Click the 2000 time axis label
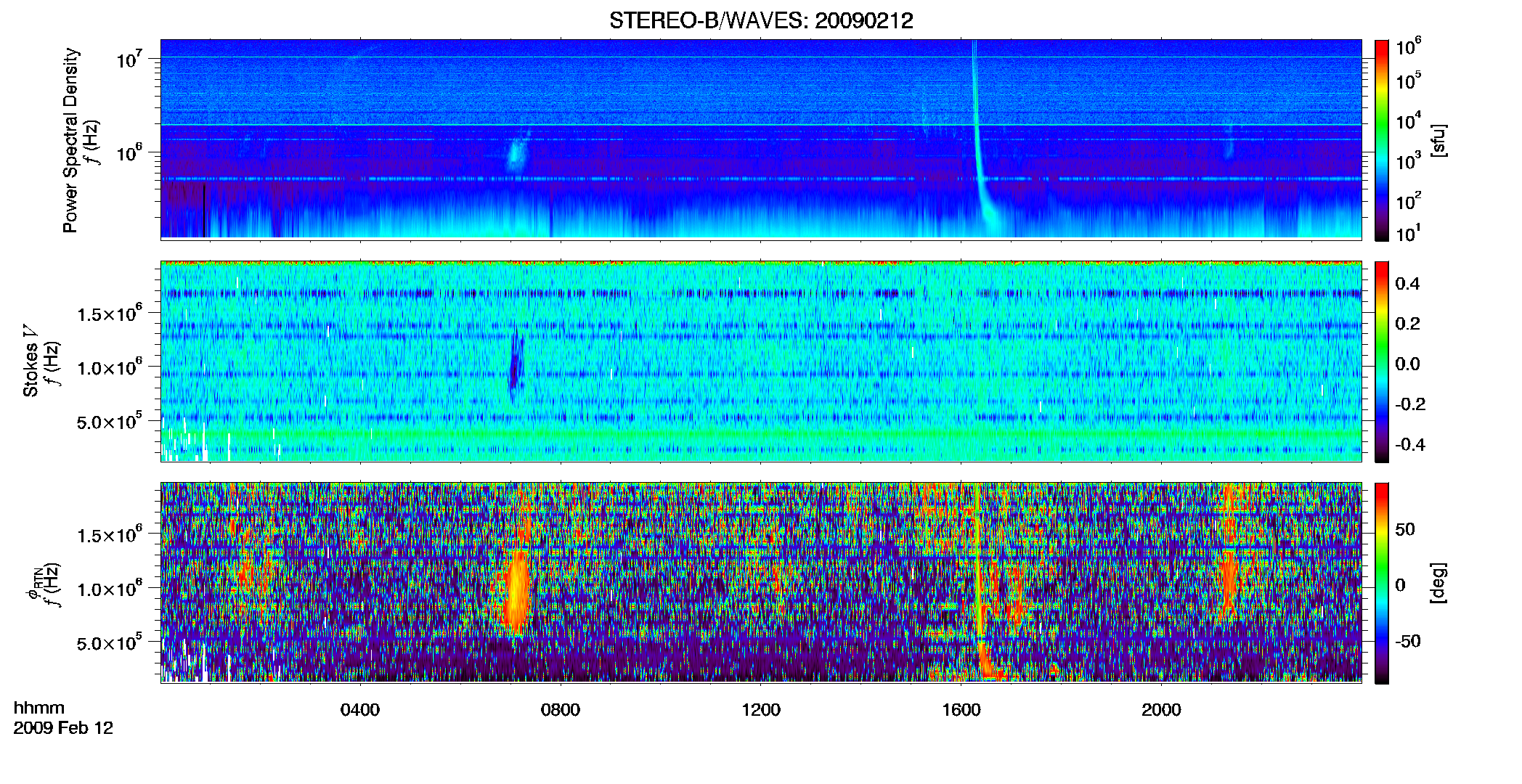Screen dimensions: 1522x784 (1161, 710)
